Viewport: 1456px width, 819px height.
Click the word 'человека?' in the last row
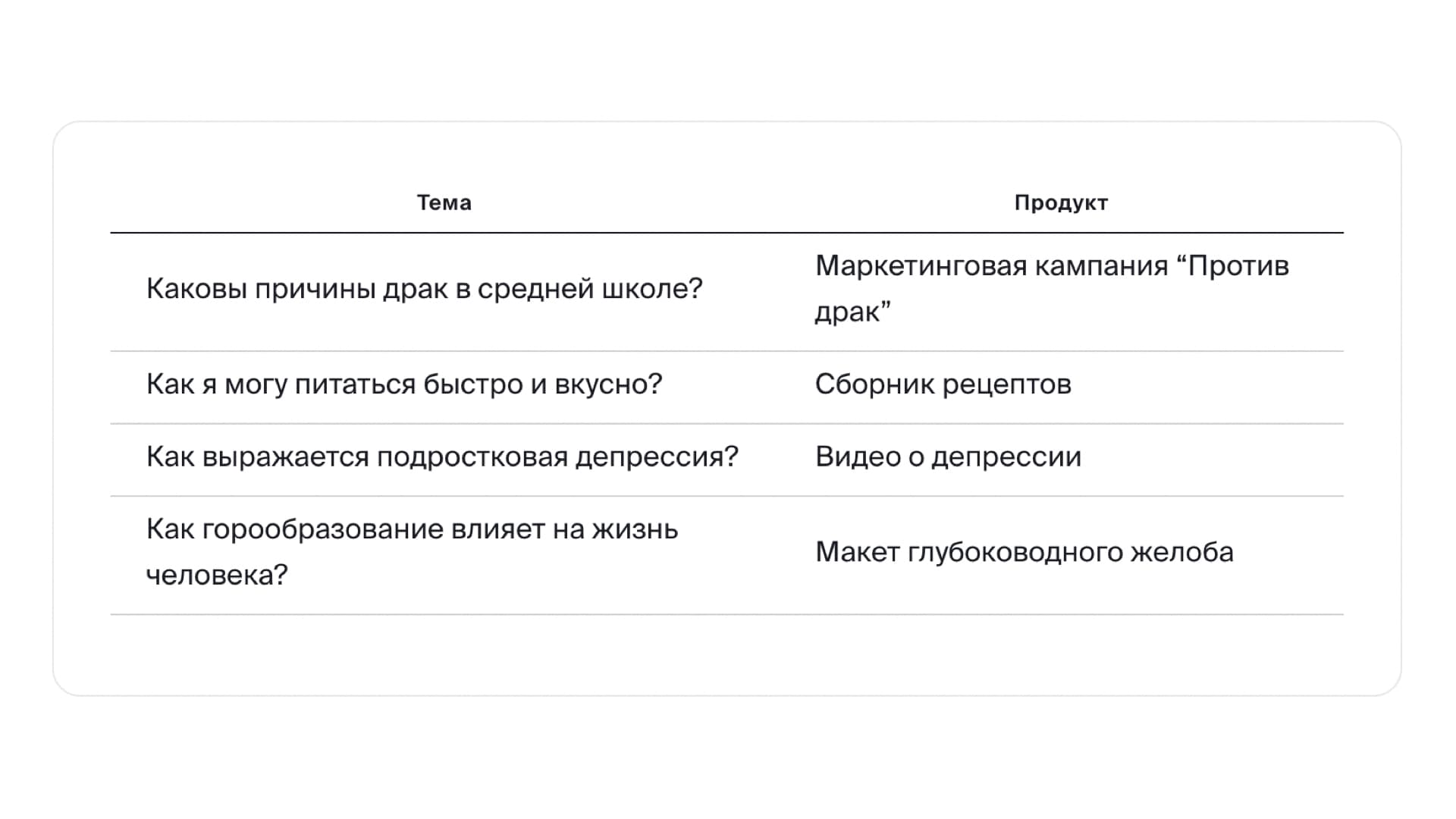coord(217,576)
